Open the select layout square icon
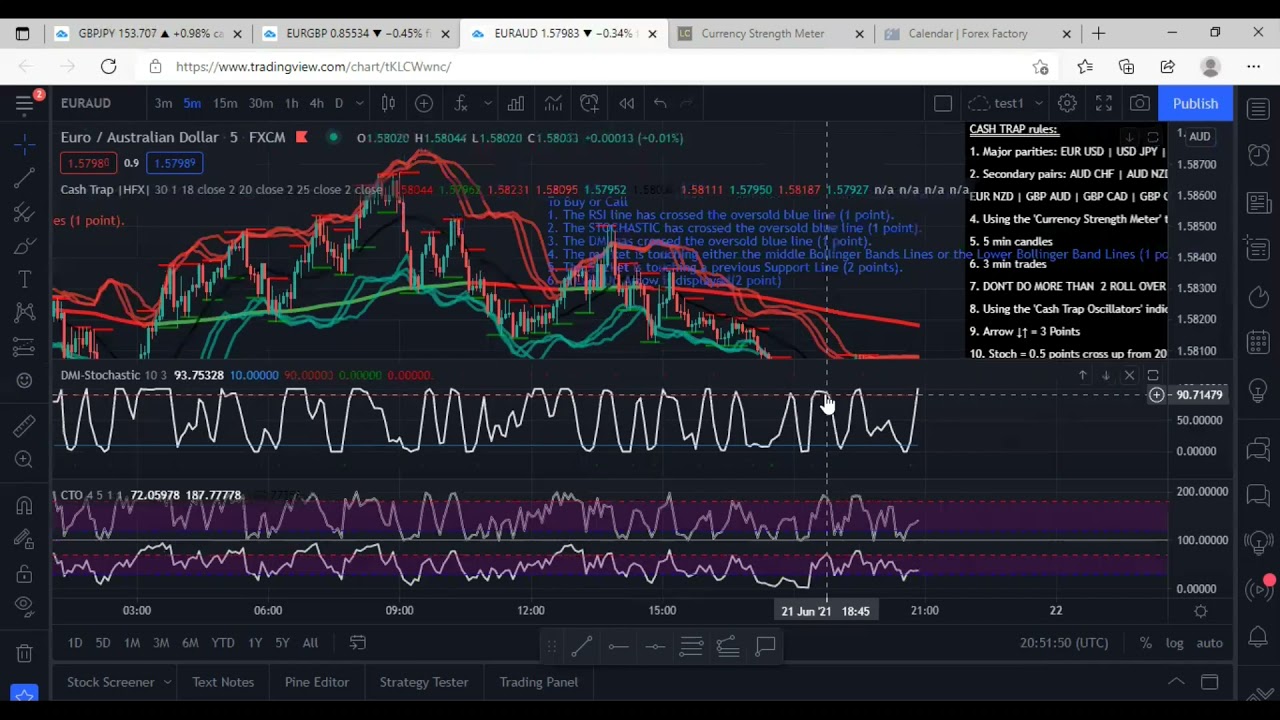 tap(943, 103)
